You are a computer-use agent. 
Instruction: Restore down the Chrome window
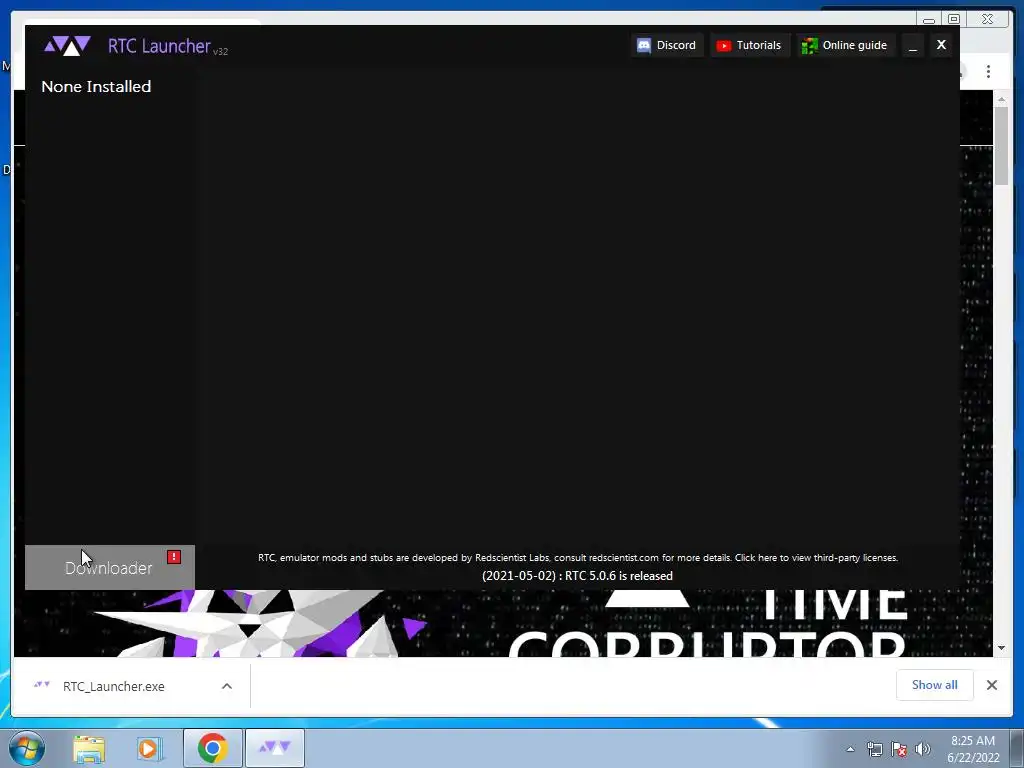[x=954, y=19]
